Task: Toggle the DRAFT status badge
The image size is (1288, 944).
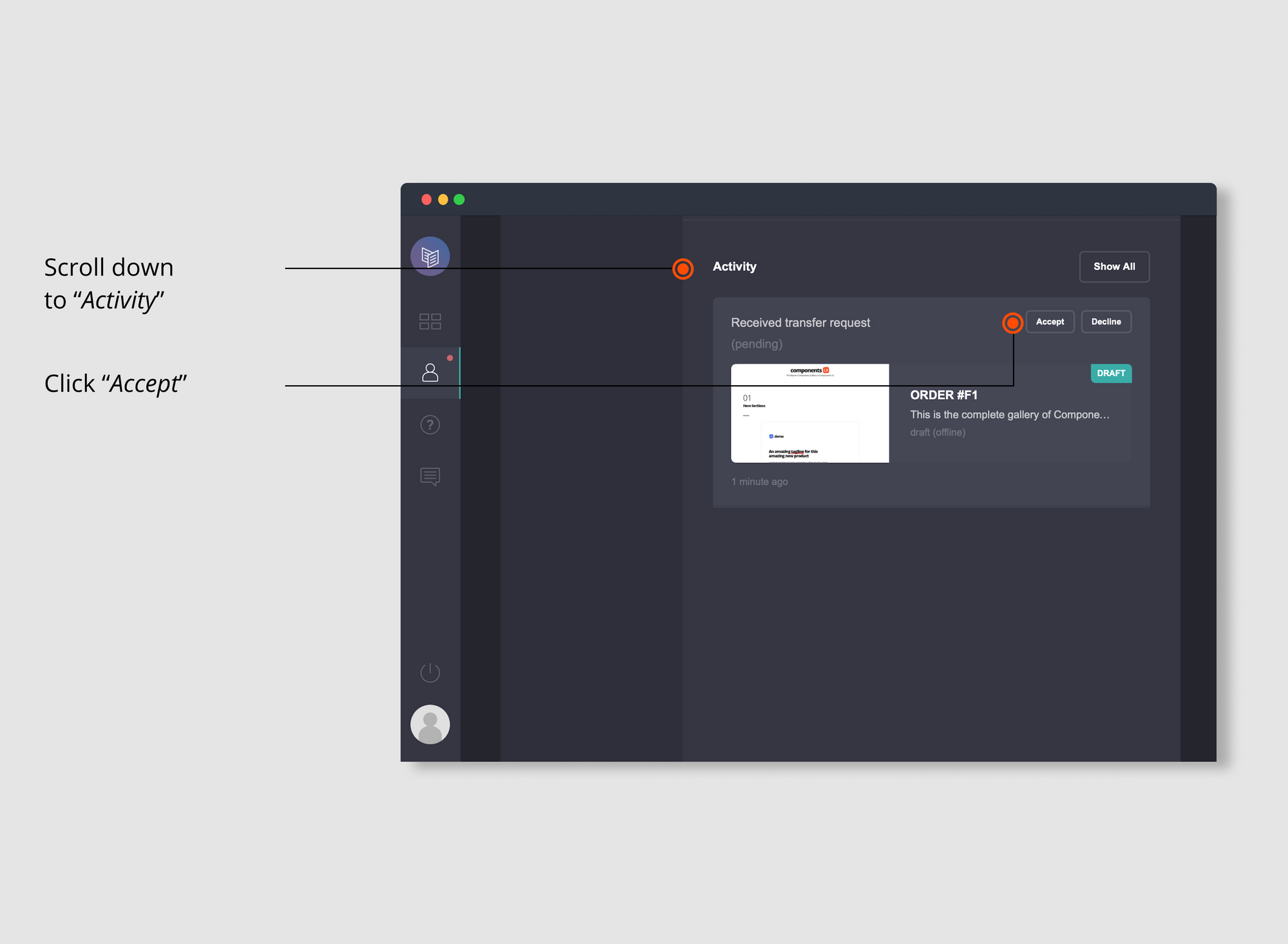Action: 1111,373
